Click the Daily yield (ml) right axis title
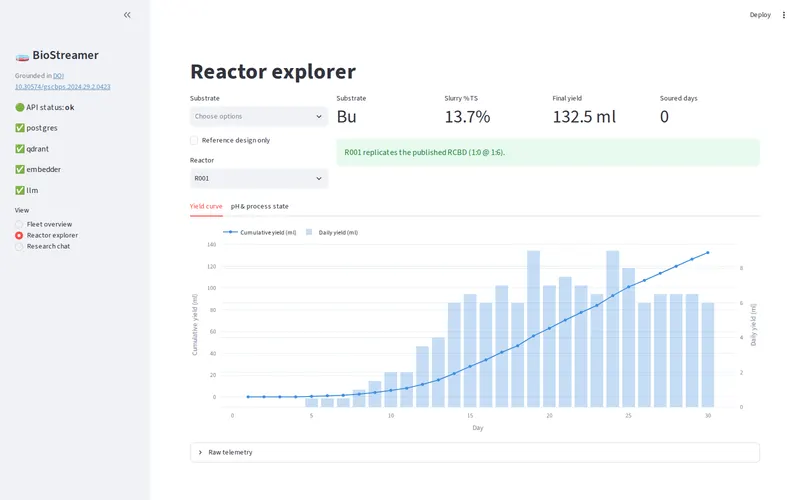The height and width of the screenshot is (500, 800). click(x=753, y=324)
